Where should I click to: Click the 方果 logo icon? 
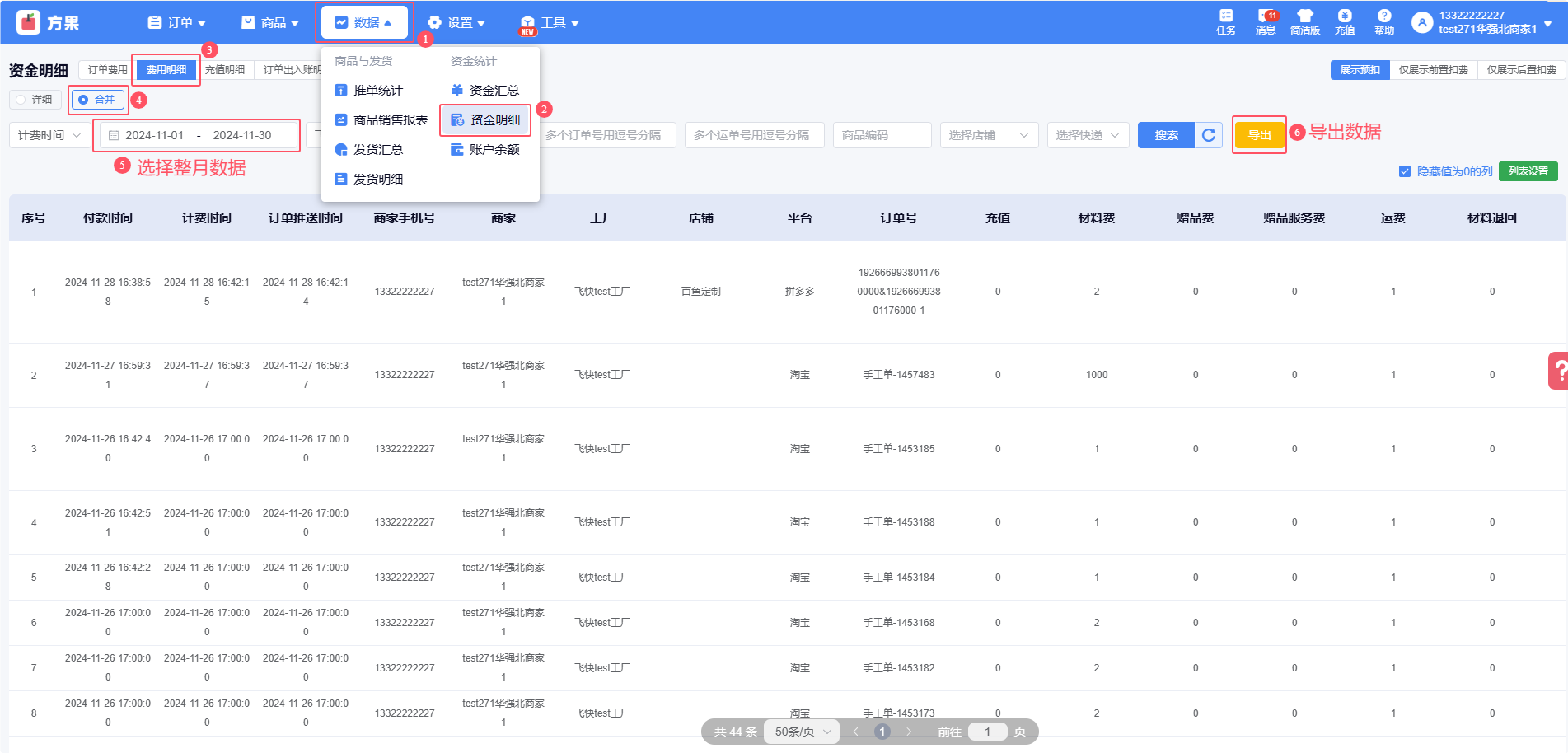(x=28, y=22)
